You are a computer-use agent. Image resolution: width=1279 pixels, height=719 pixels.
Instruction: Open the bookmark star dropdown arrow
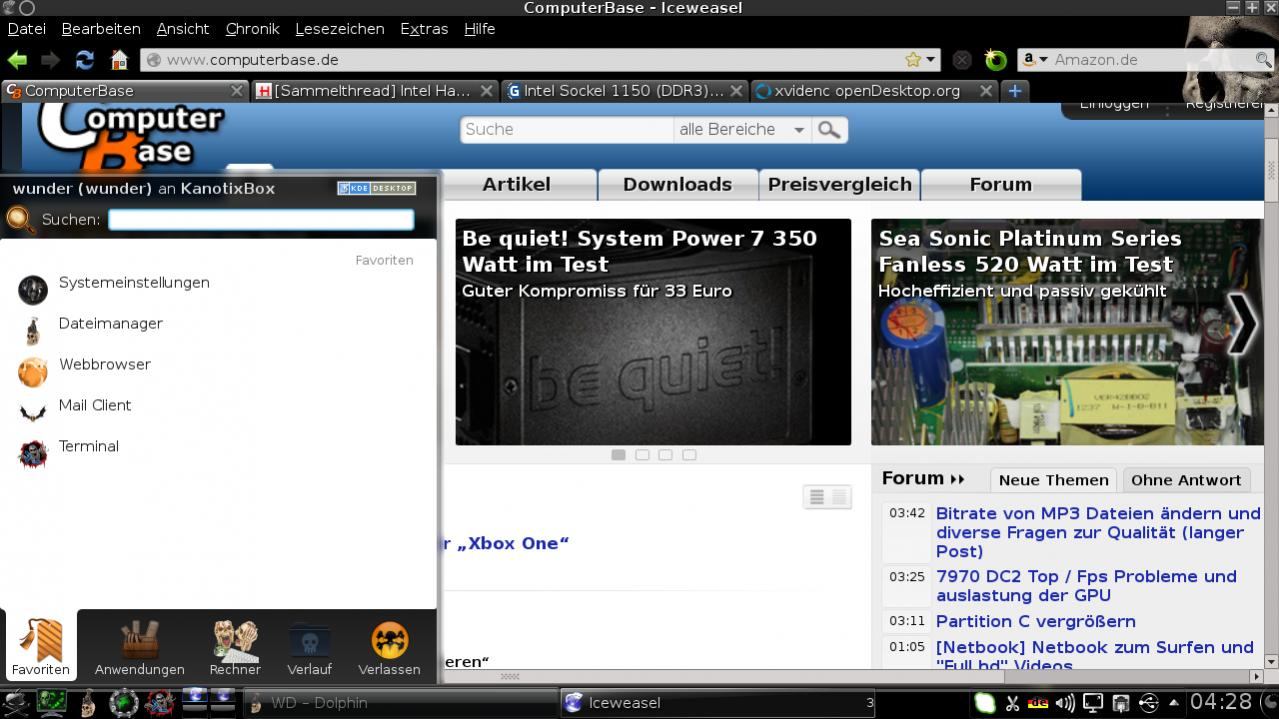click(x=931, y=60)
